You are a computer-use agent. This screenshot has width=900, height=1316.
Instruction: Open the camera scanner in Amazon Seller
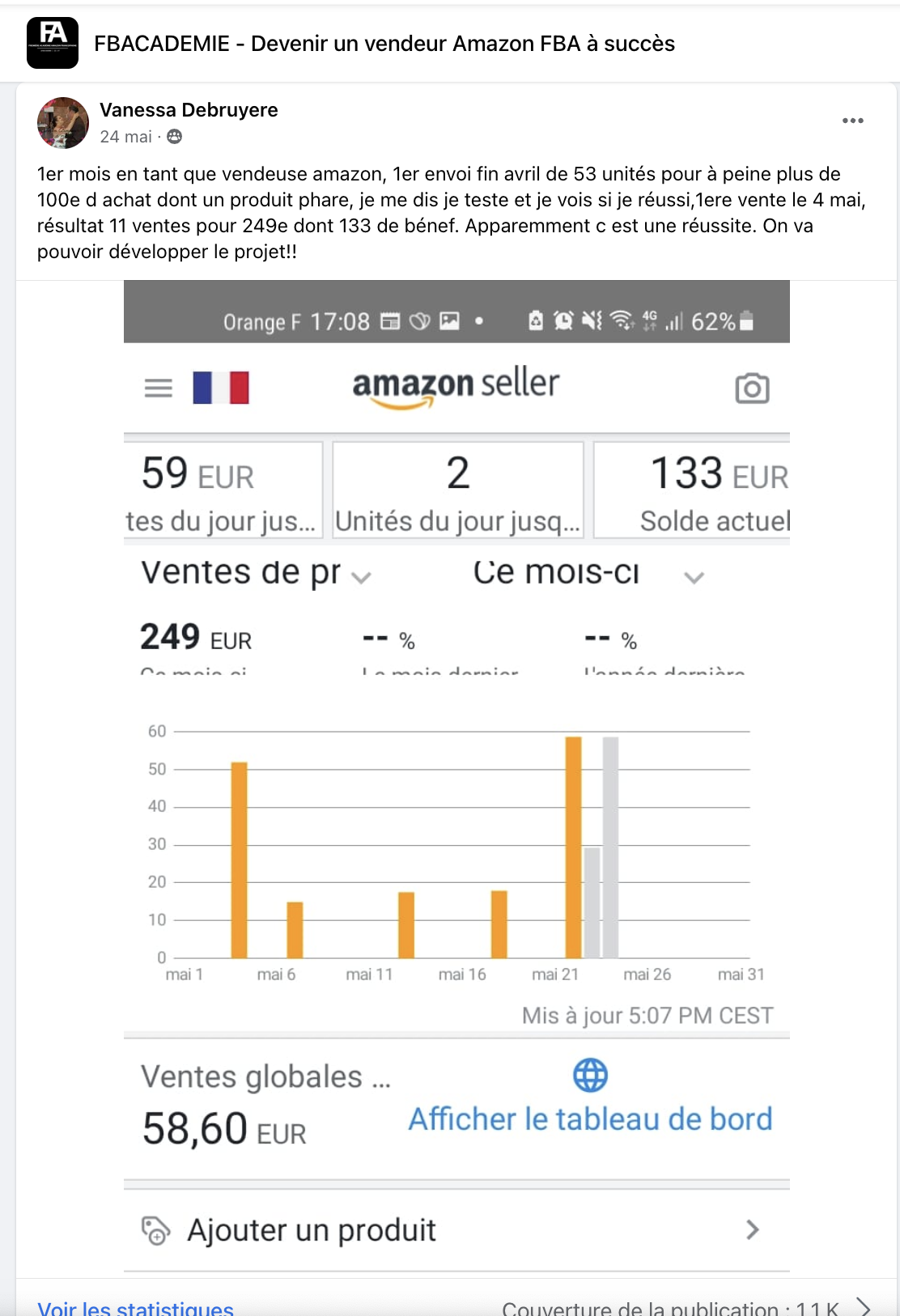tap(753, 388)
